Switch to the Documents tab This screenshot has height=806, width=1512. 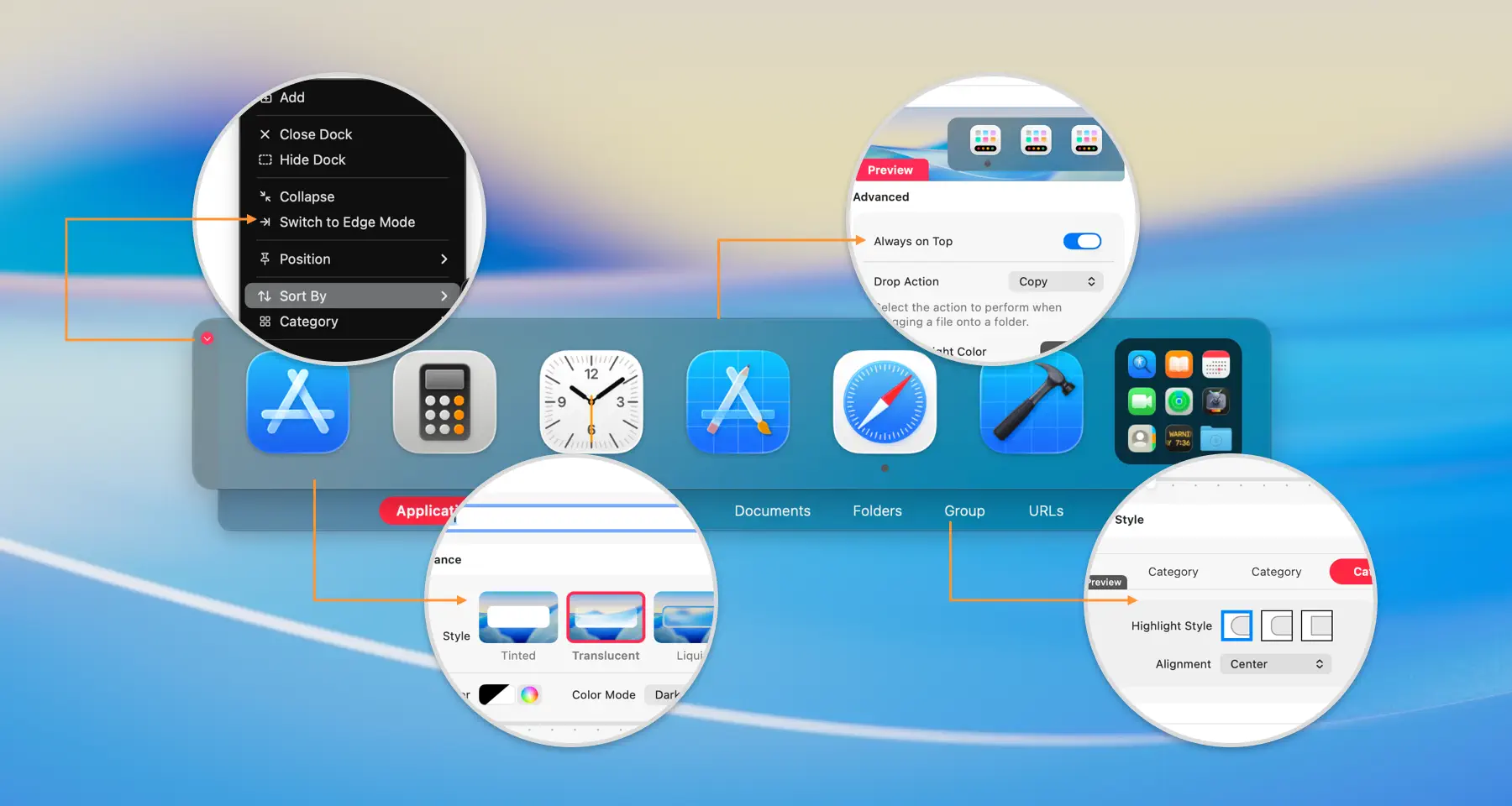[x=773, y=510]
